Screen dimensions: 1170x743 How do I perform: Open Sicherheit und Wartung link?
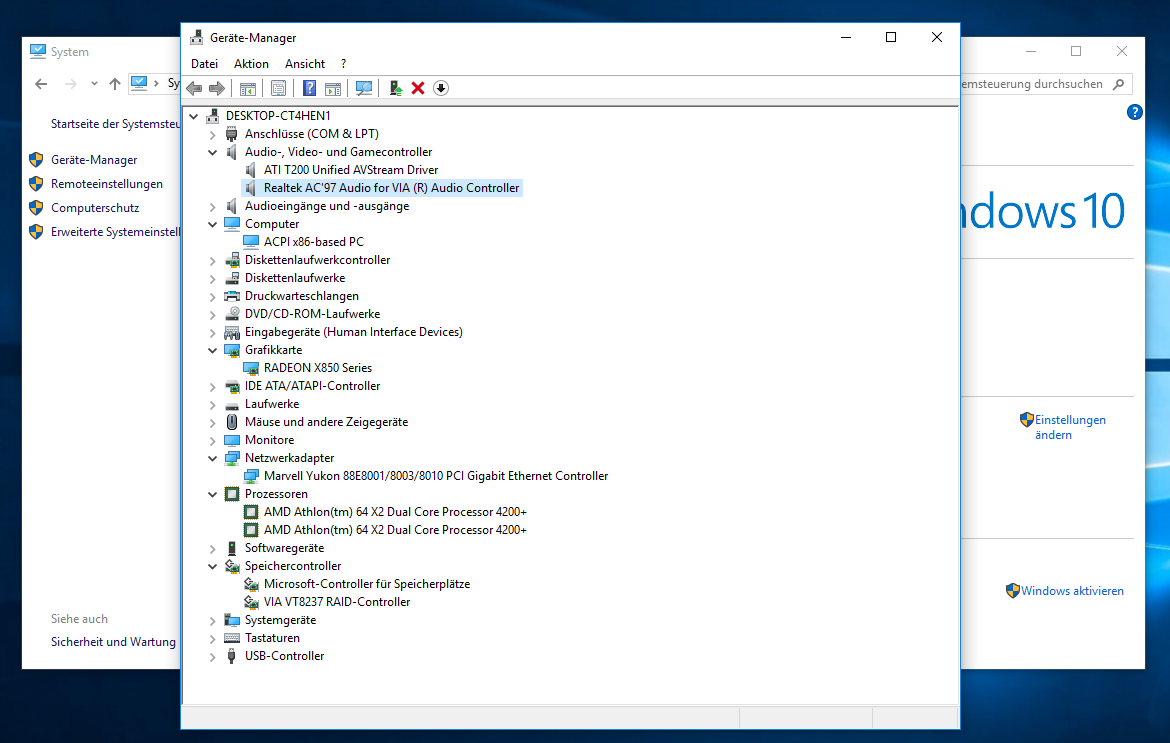(x=113, y=642)
